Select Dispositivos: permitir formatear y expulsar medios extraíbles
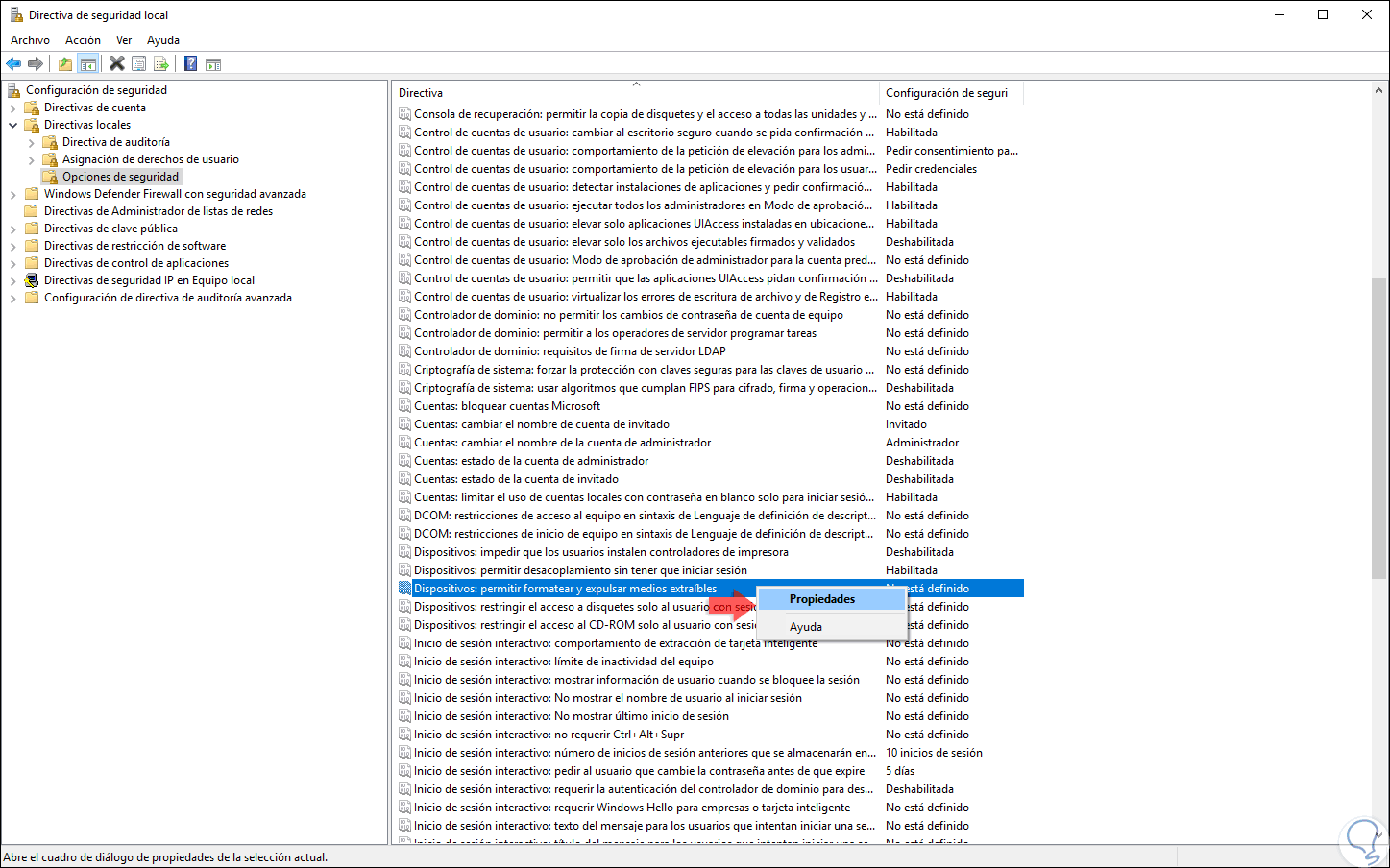The image size is (1390, 868). click(566, 589)
